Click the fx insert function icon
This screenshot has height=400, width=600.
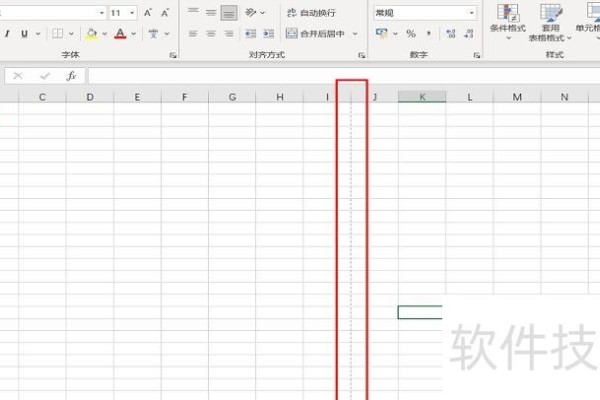[72, 76]
